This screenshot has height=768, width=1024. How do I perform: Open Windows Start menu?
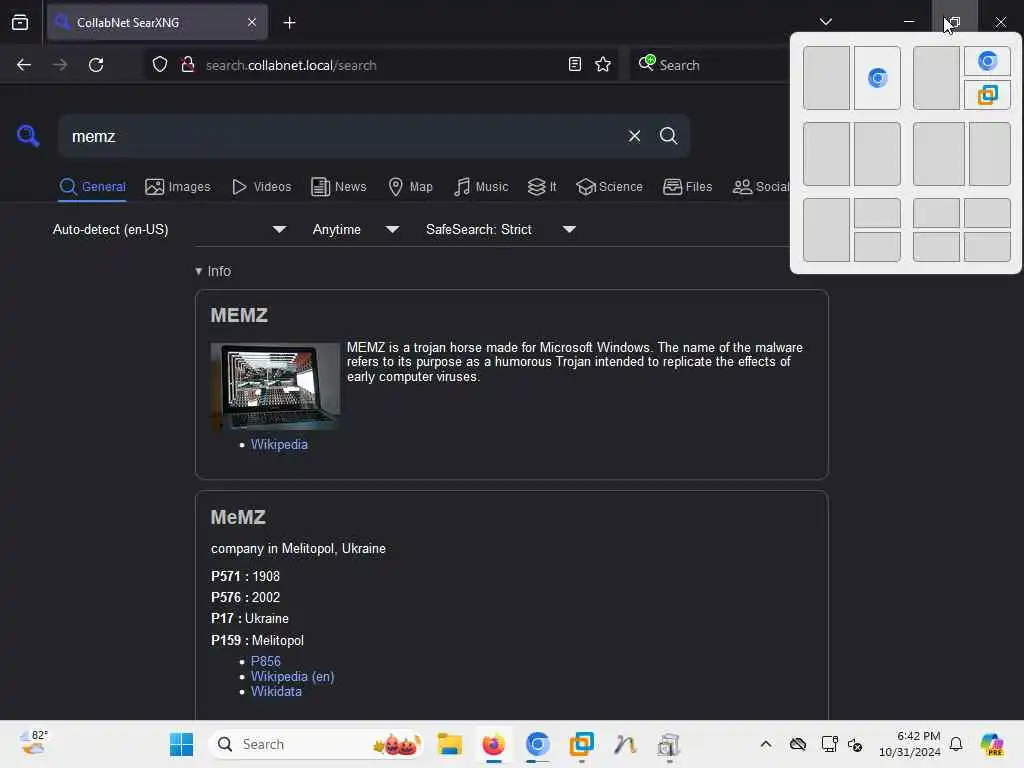(x=182, y=744)
